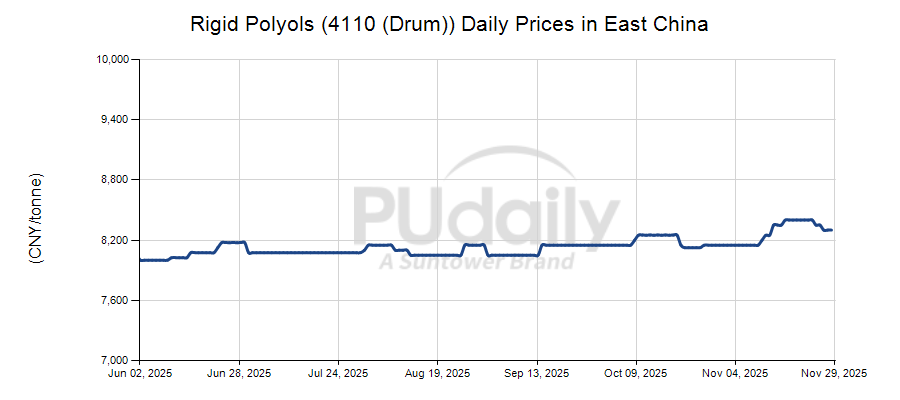The width and height of the screenshot is (900, 400).
Task: Select the Oct 09, 2025 date label
Action: click(636, 374)
